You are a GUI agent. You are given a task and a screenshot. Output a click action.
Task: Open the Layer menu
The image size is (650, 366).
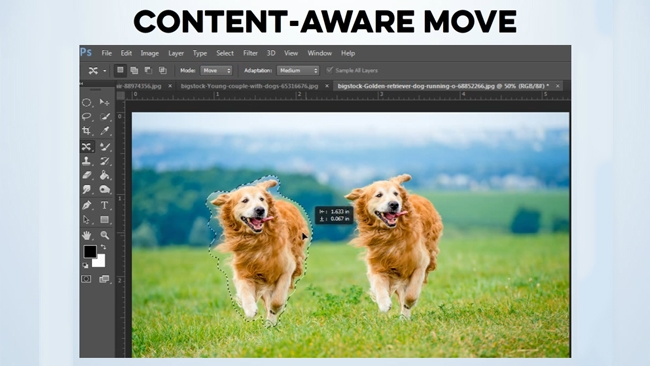tap(176, 53)
